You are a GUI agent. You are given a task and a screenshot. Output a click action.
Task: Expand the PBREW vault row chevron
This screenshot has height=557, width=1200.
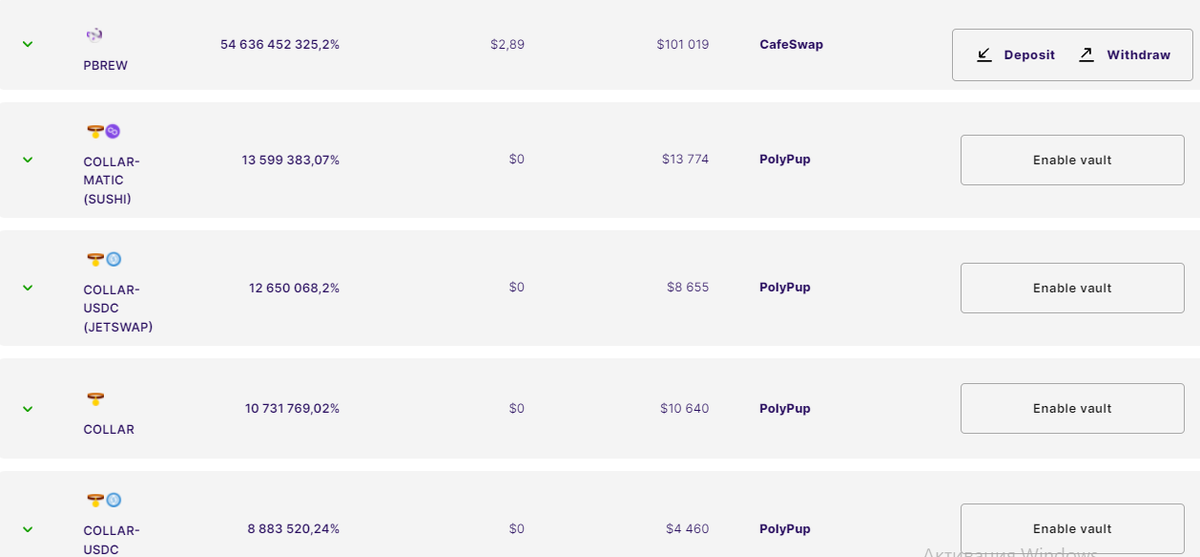tap(28, 45)
